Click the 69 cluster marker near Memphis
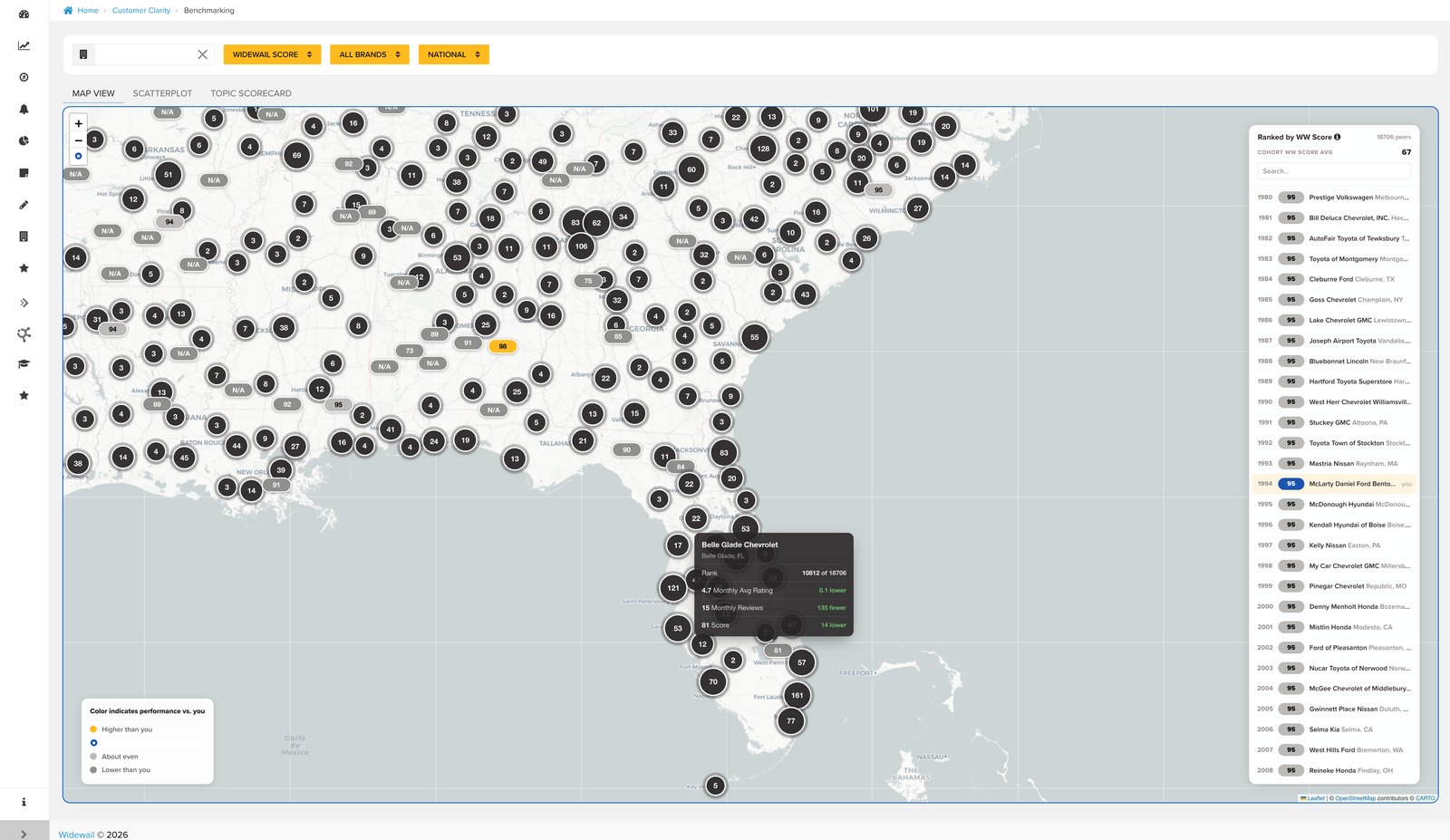The width and height of the screenshot is (1450, 840). 296,155
